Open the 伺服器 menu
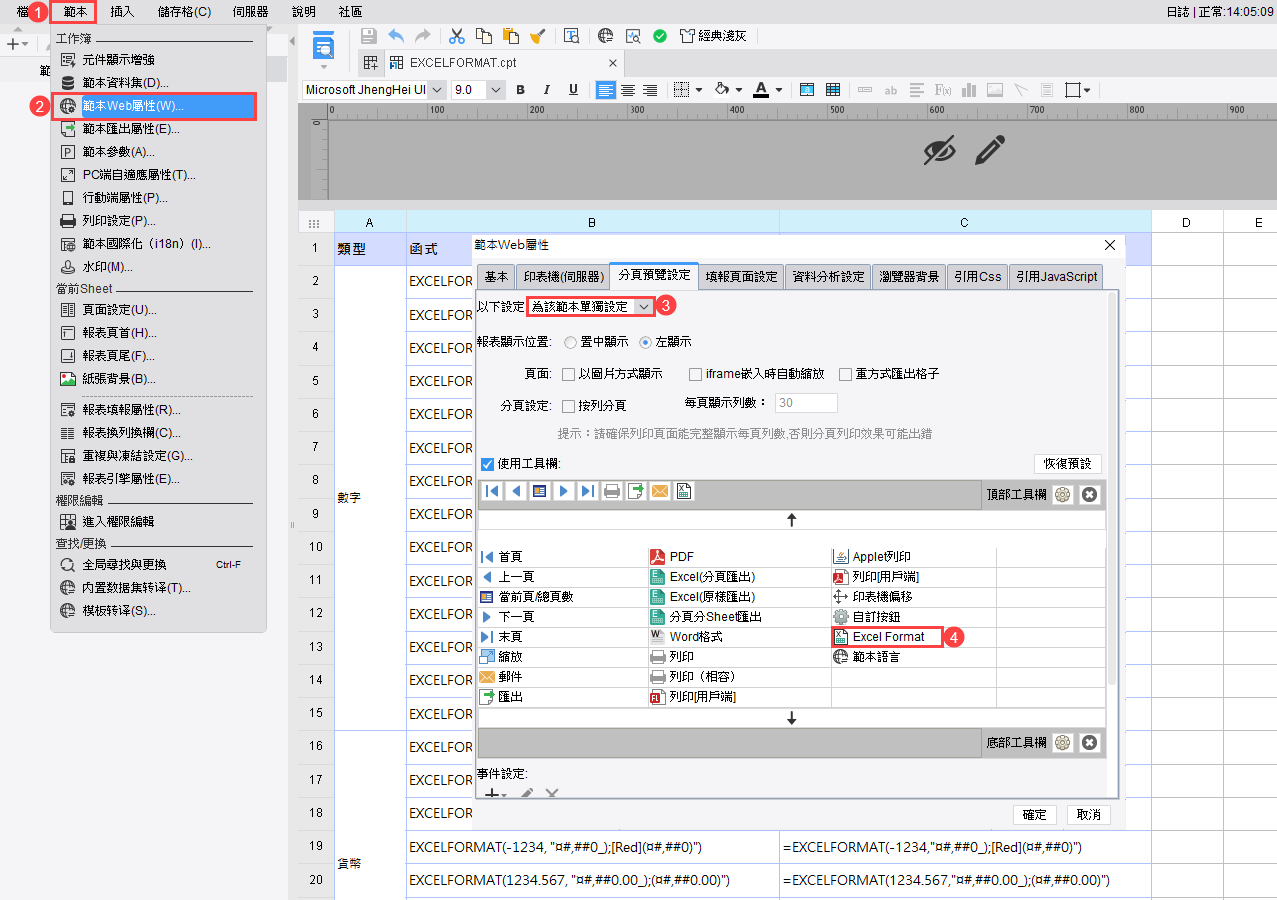 click(x=250, y=12)
